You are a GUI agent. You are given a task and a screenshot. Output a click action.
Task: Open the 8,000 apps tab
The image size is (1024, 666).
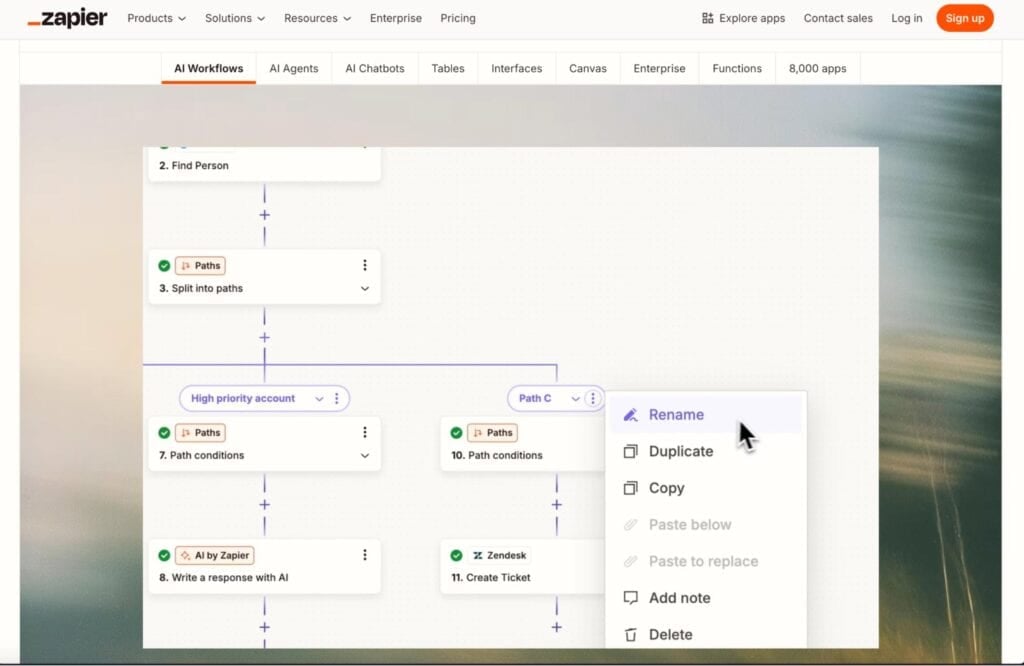coord(818,69)
